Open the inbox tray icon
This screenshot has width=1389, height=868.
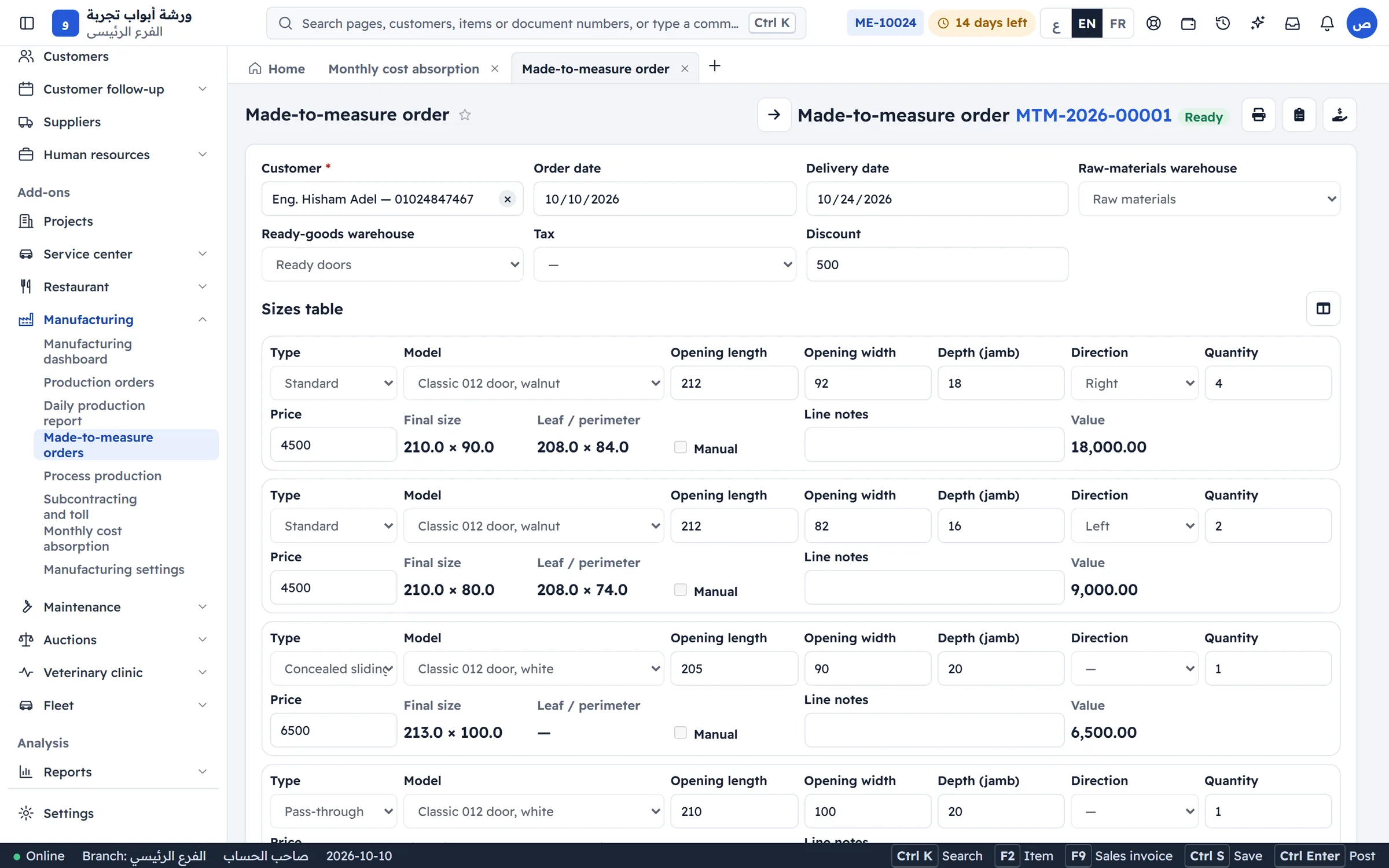[x=1292, y=23]
